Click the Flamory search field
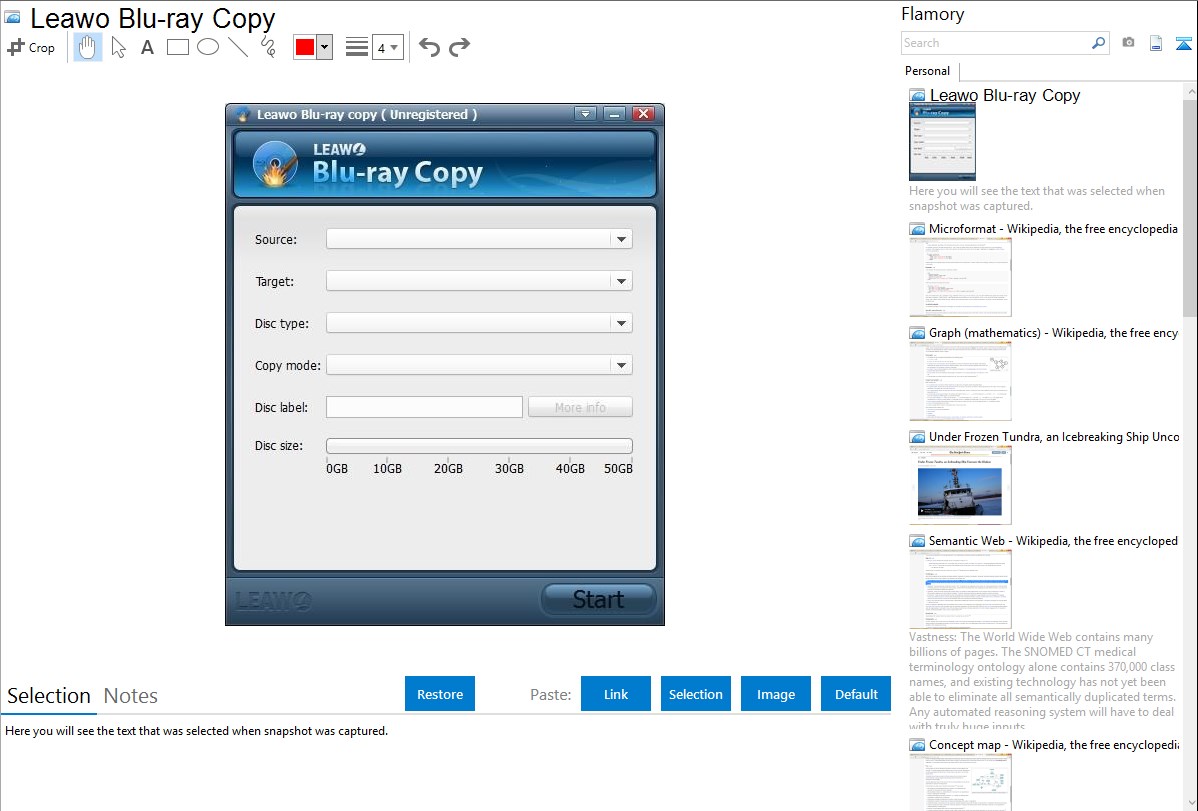Image resolution: width=1198 pixels, height=811 pixels. [996, 43]
